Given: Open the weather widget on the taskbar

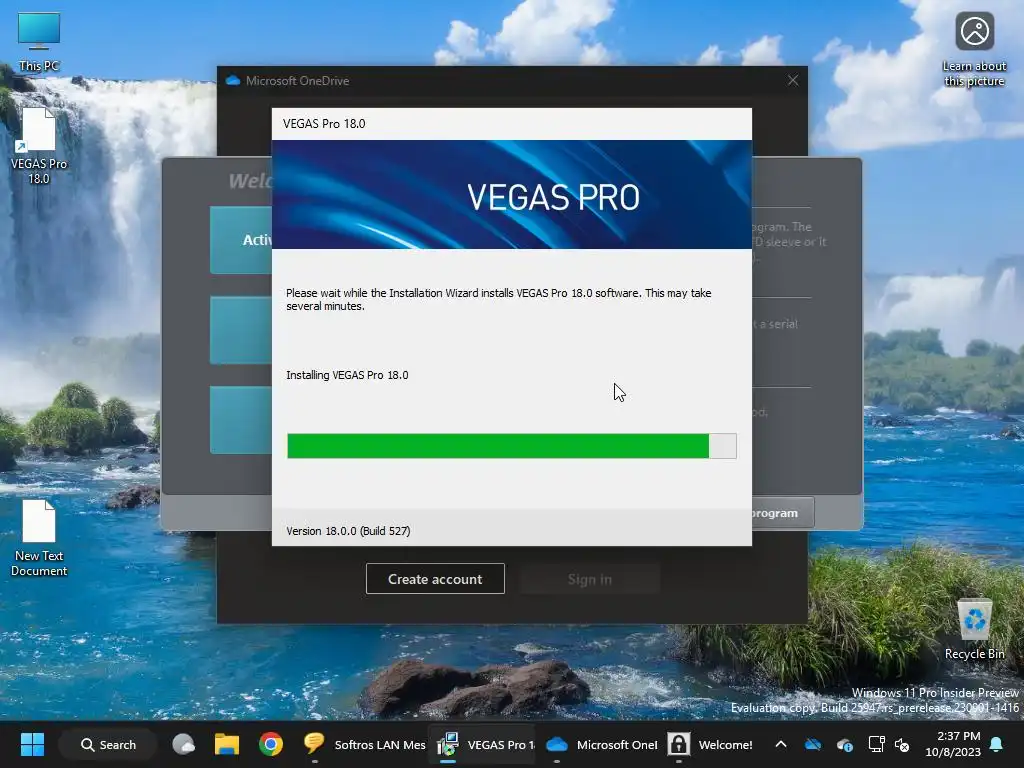Looking at the screenshot, I should pyautogui.click(x=184, y=744).
